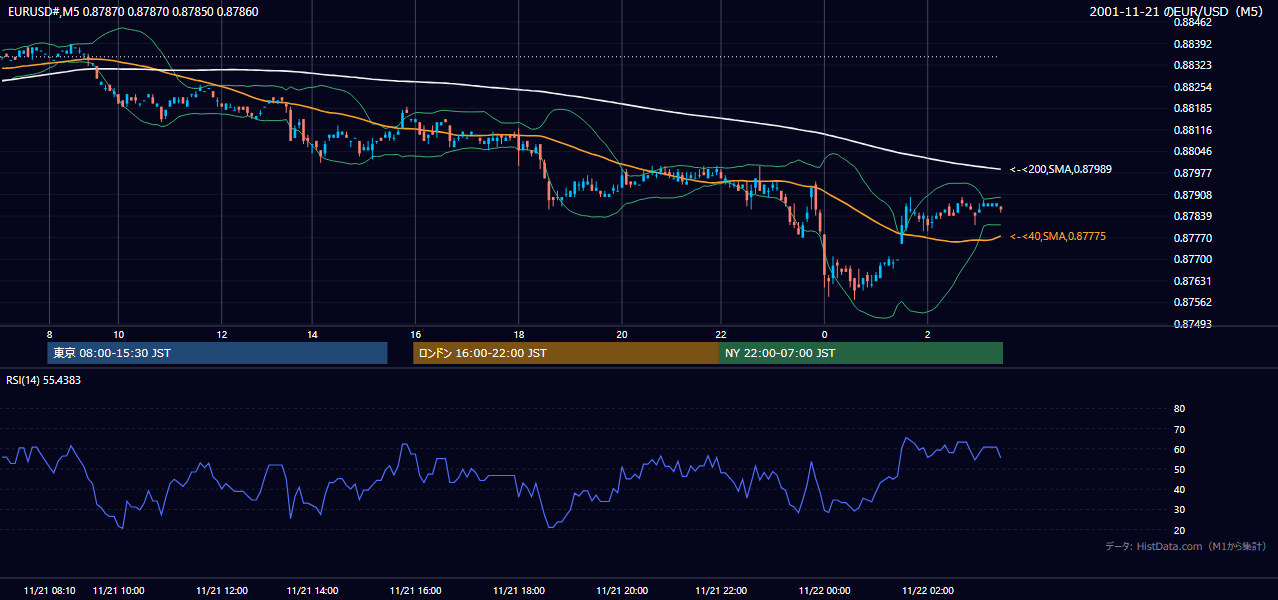Click price axis value 0.87977
The width and height of the screenshot is (1278, 600).
(1192, 173)
